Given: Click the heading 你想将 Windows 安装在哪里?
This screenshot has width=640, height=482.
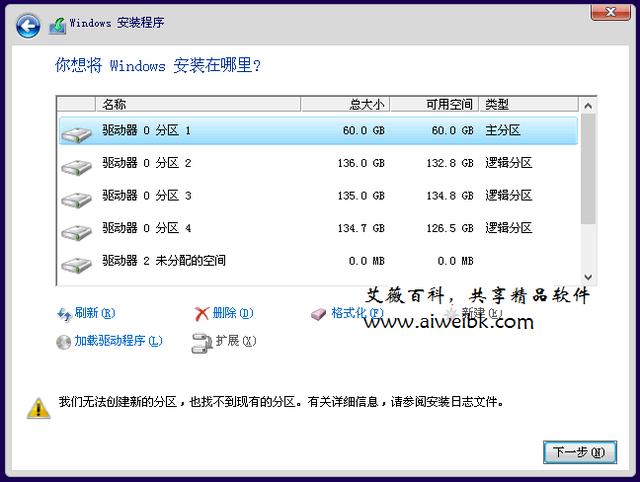Looking at the screenshot, I should (x=158, y=65).
